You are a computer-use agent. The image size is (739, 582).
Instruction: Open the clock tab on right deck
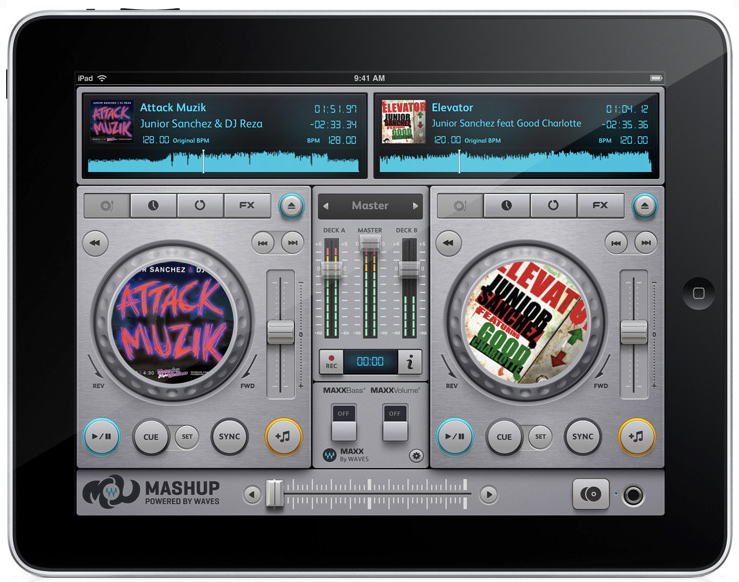coord(507,206)
